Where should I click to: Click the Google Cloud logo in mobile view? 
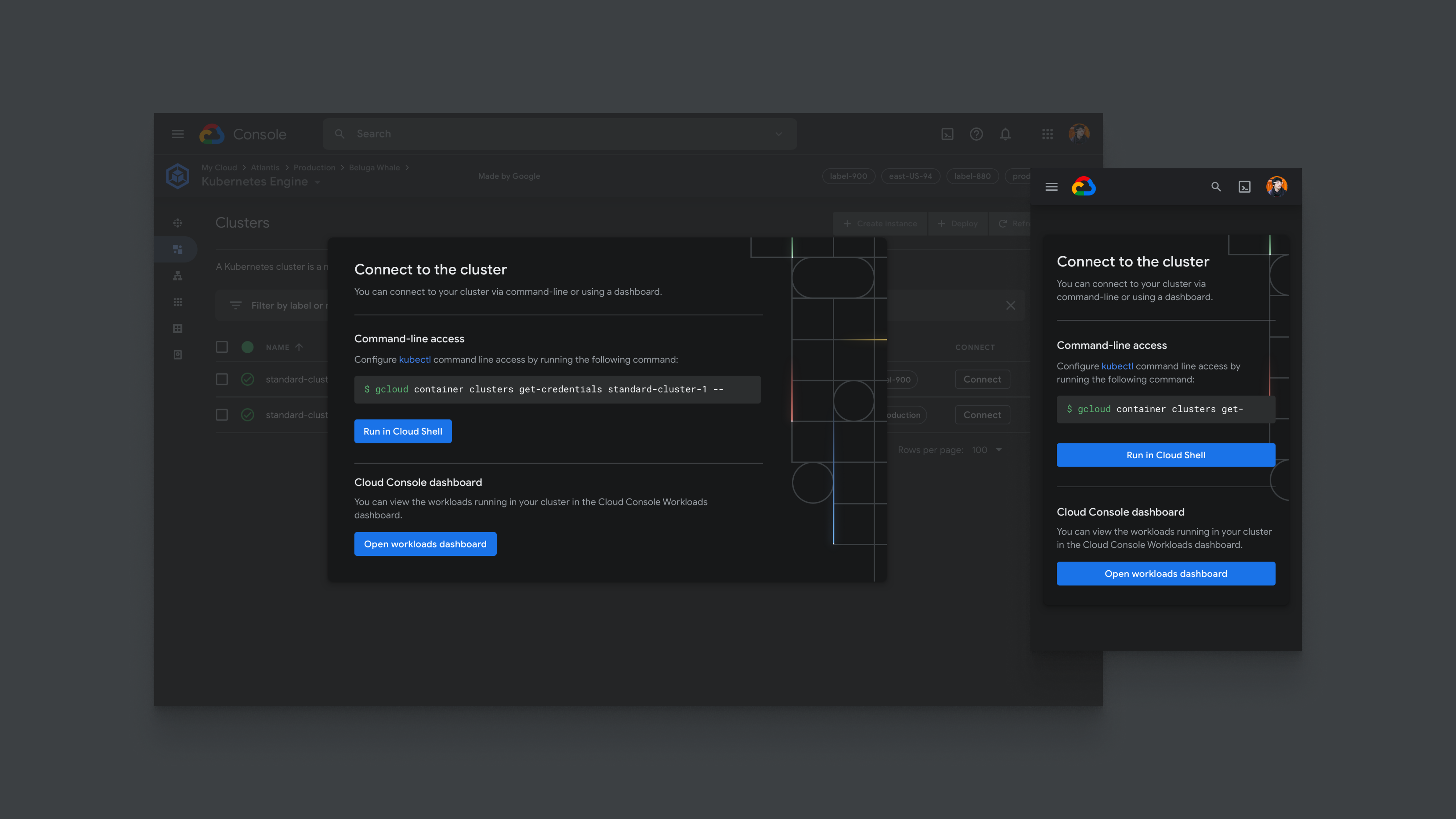pos(1084,186)
